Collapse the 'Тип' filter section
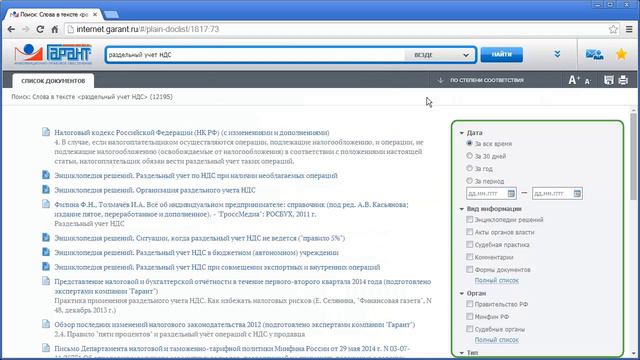Viewport: 640px width, 360px height. pos(461,353)
